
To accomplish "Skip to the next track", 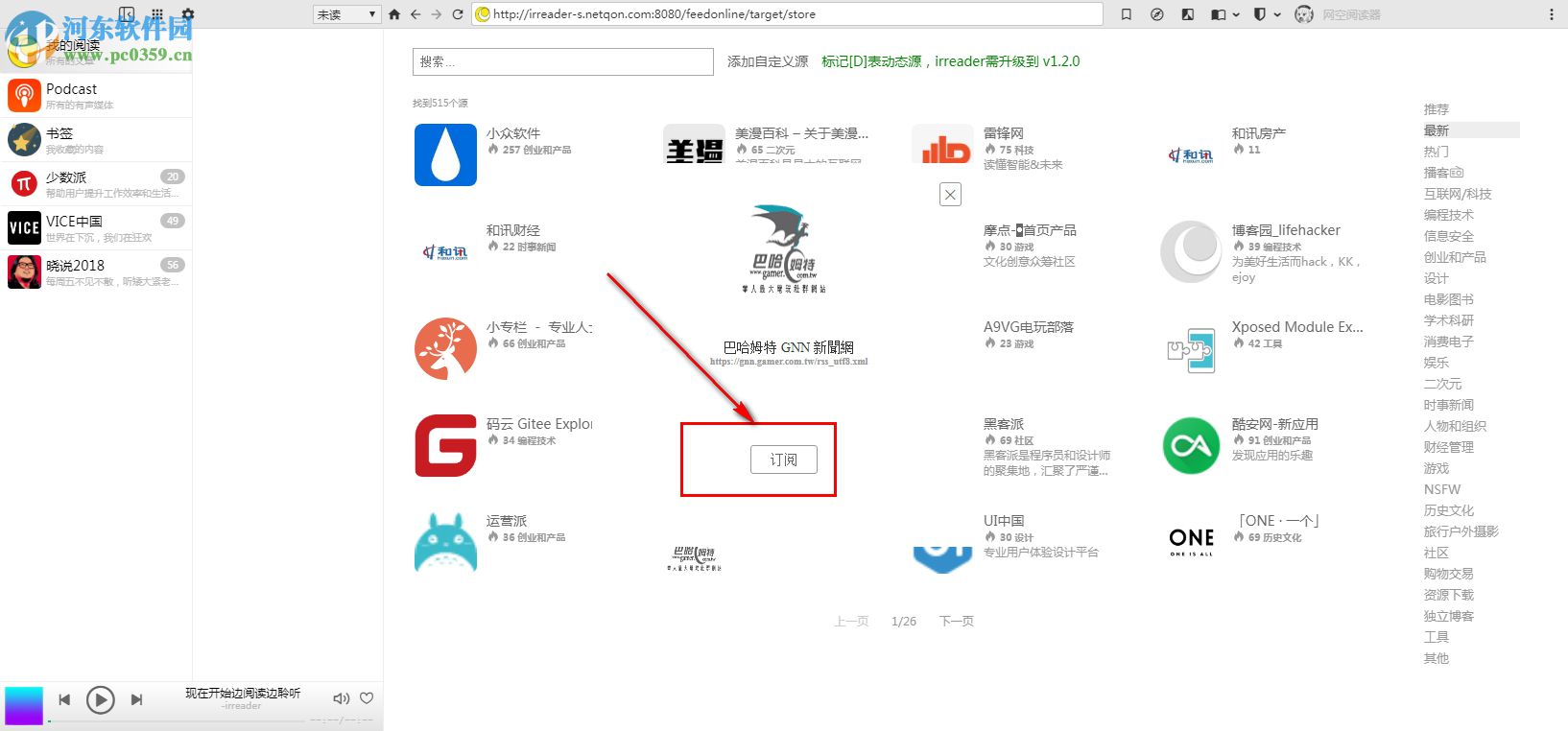I will pos(136,700).
